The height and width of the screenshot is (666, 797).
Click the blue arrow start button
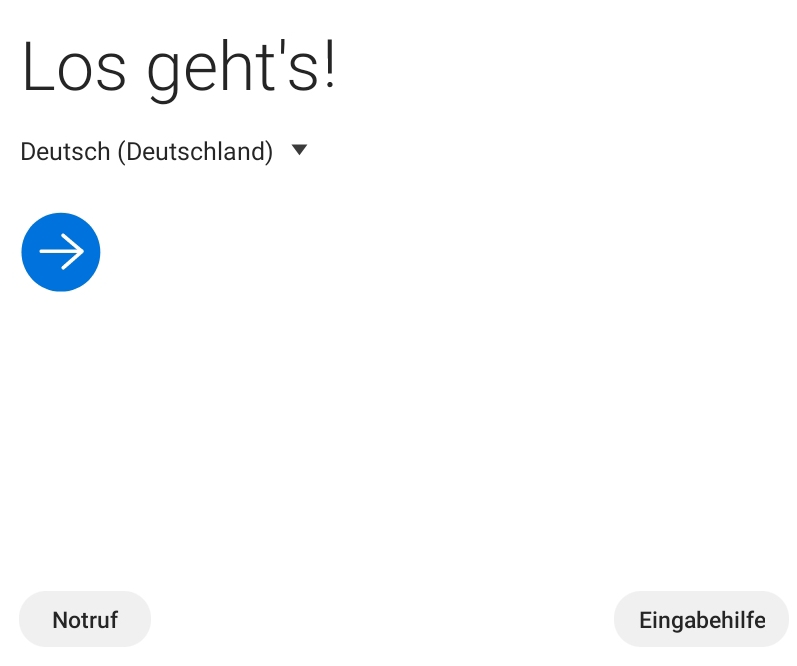[61, 252]
